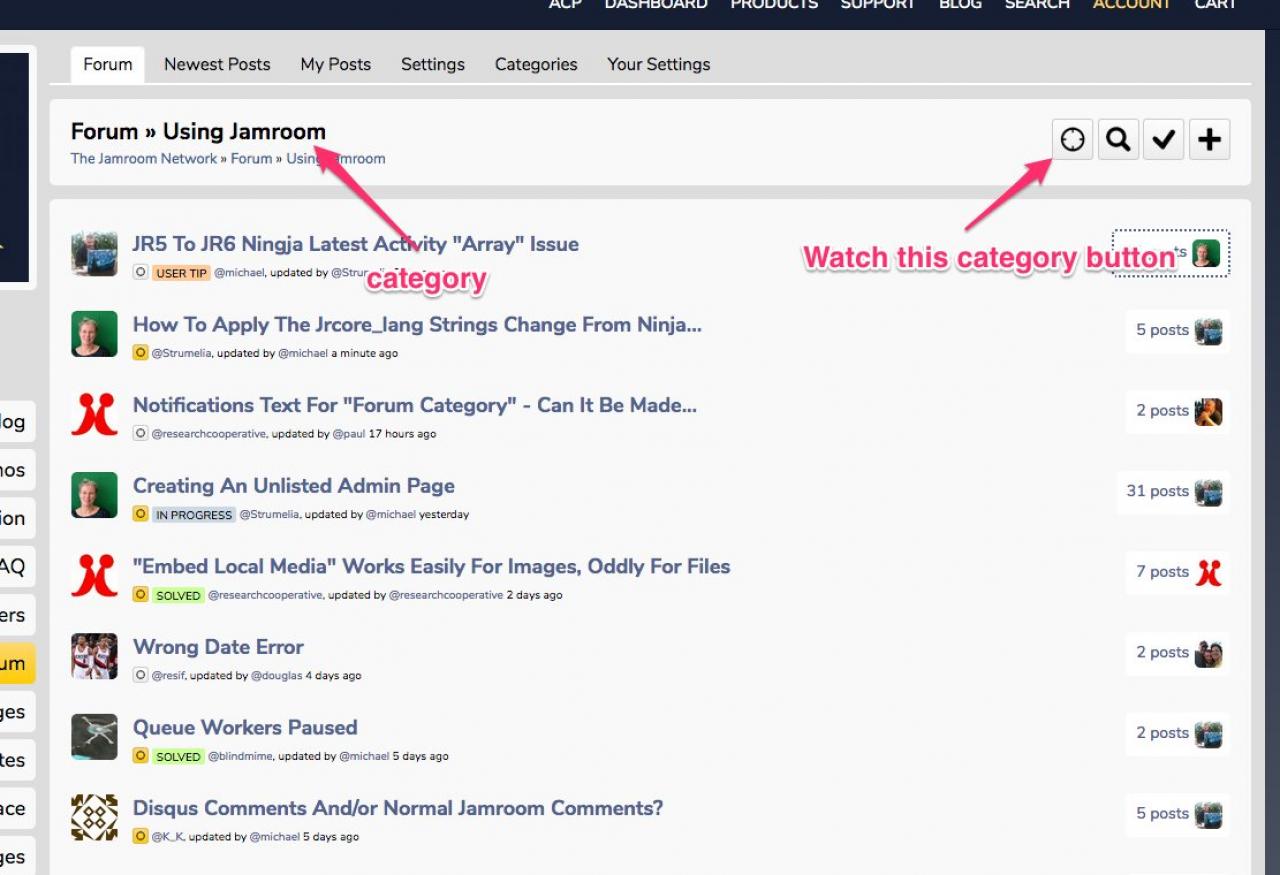
Task: Switch to the Newest Posts tab
Action: coord(217,64)
